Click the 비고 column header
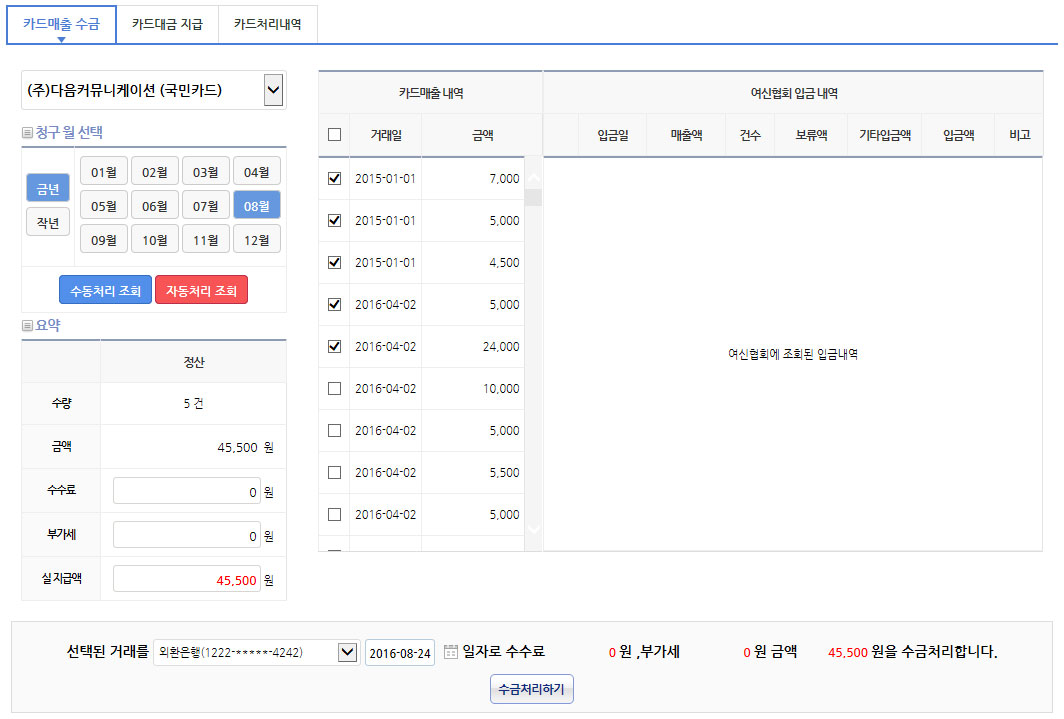Image resolution: width=1064 pixels, height=719 pixels. point(1019,135)
